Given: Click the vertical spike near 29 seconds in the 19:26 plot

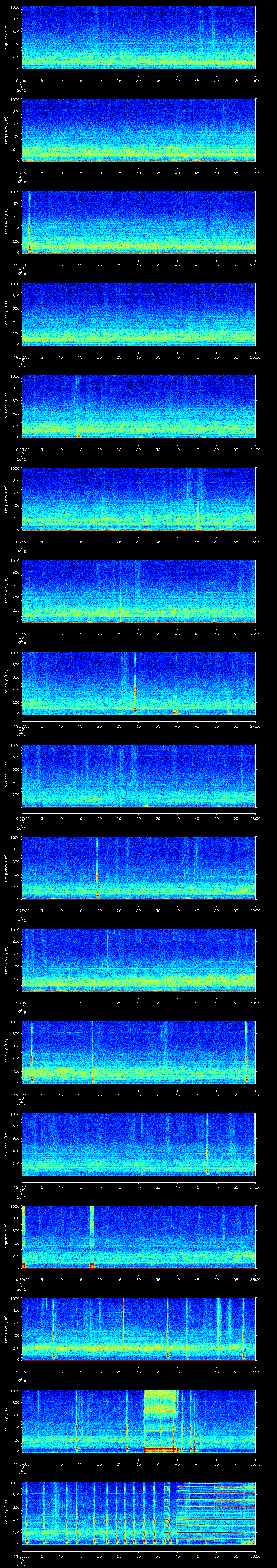Looking at the screenshot, I should point(135,683).
